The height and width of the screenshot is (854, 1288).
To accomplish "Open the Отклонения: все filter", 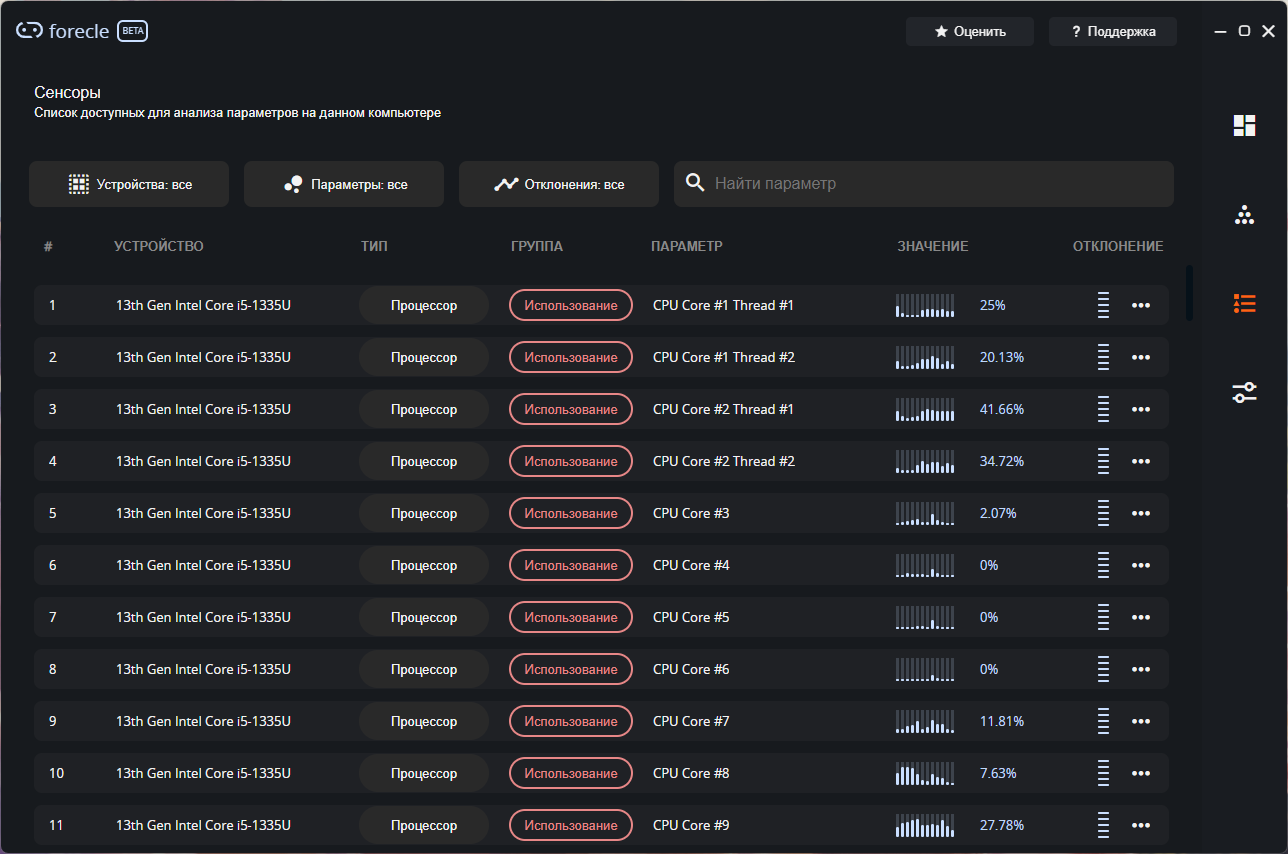I will (x=559, y=184).
